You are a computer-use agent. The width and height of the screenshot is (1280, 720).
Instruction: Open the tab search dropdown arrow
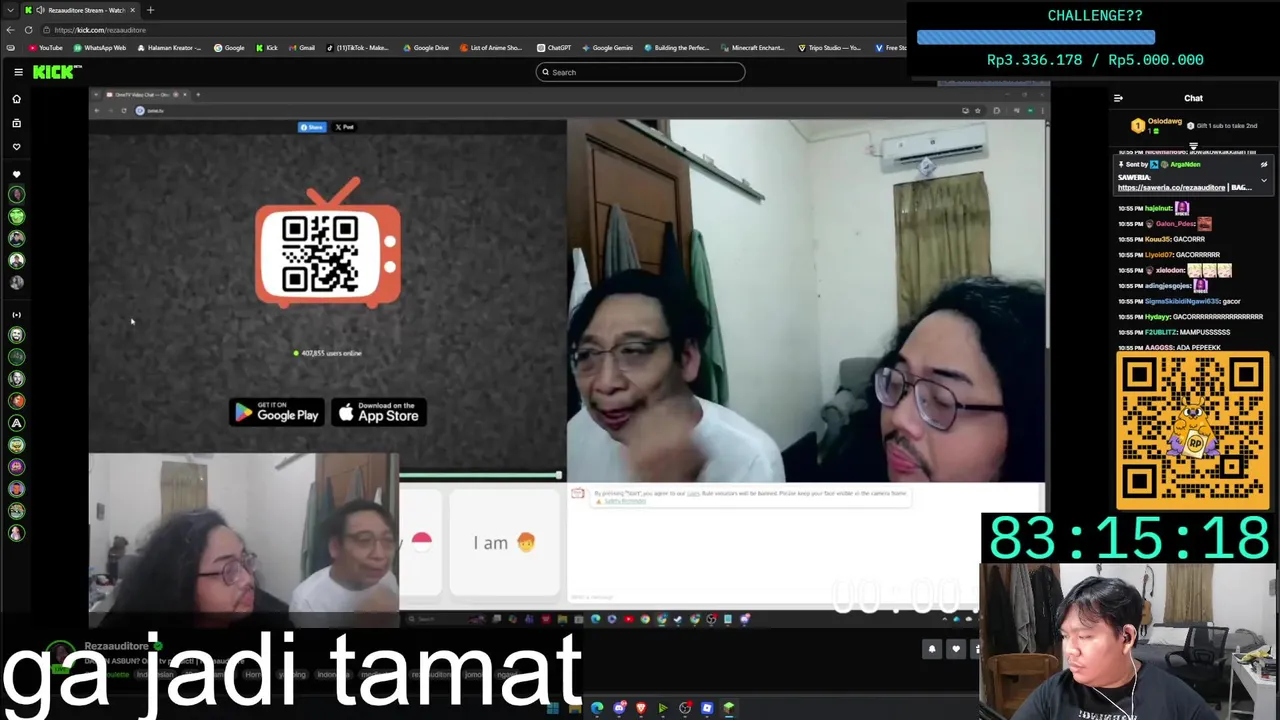pos(9,10)
